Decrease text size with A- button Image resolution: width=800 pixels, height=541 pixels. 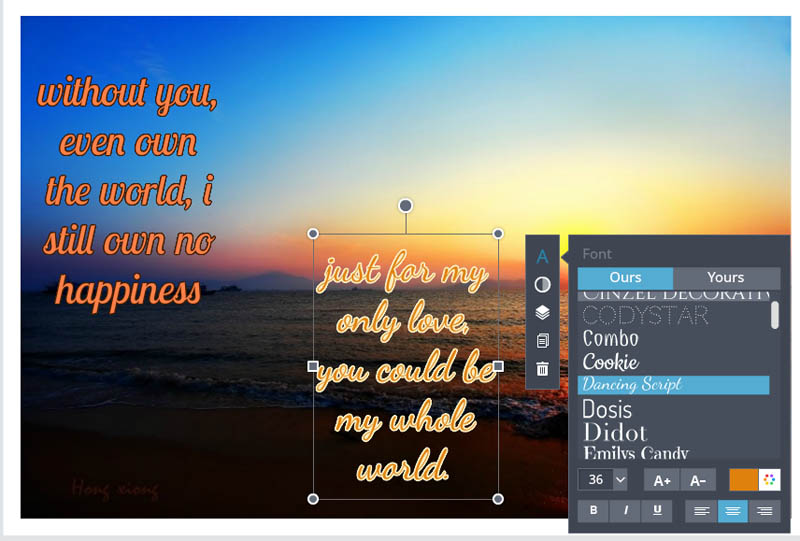click(x=698, y=480)
